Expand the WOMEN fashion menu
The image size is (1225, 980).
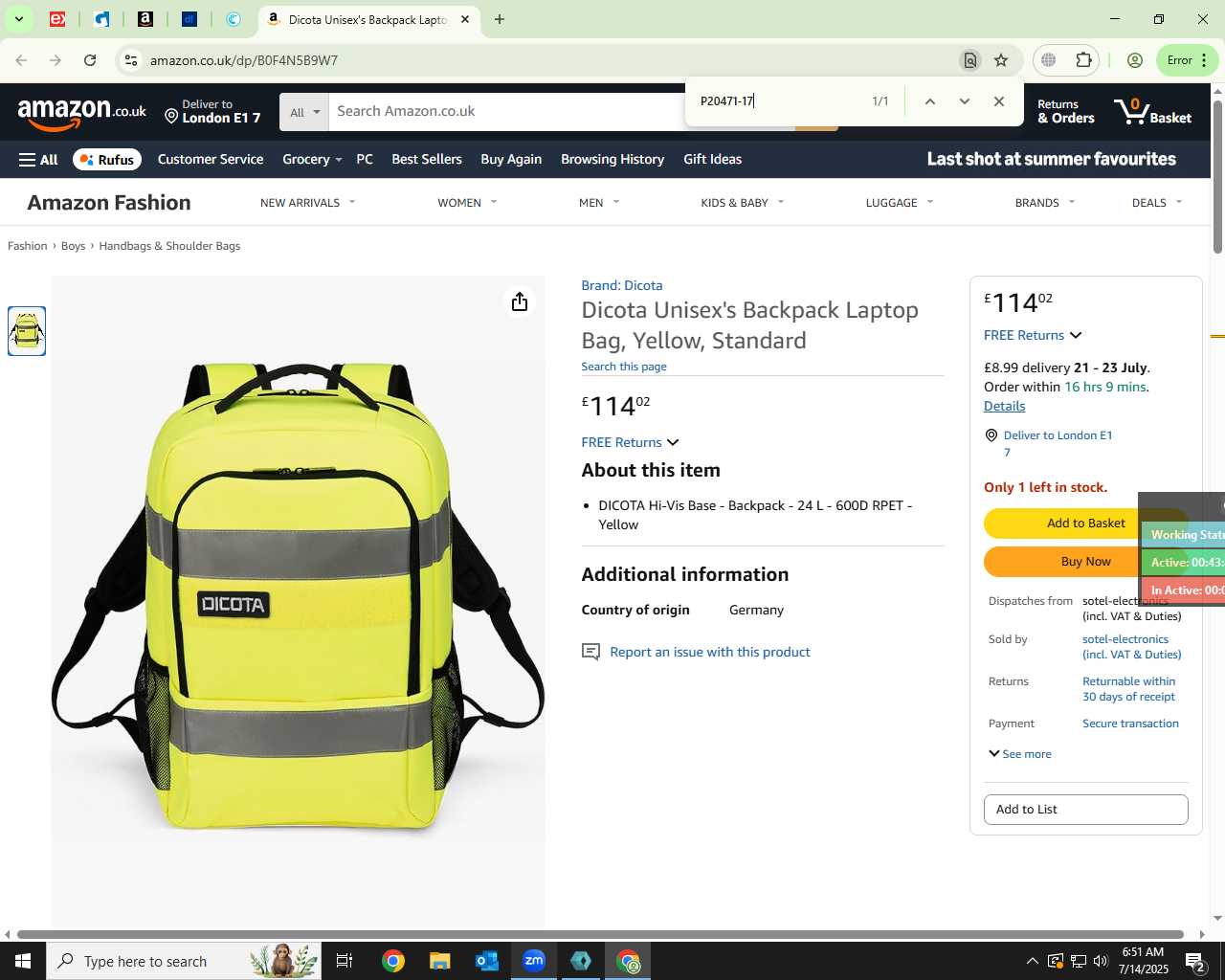tap(467, 203)
